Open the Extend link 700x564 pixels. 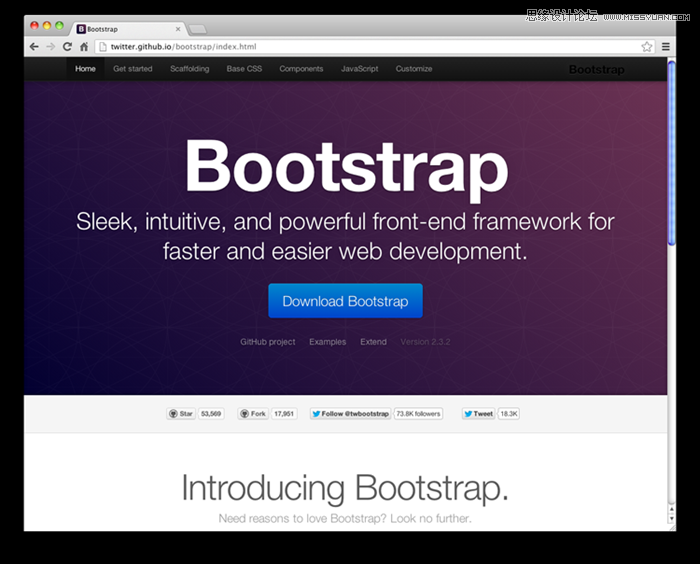[373, 342]
